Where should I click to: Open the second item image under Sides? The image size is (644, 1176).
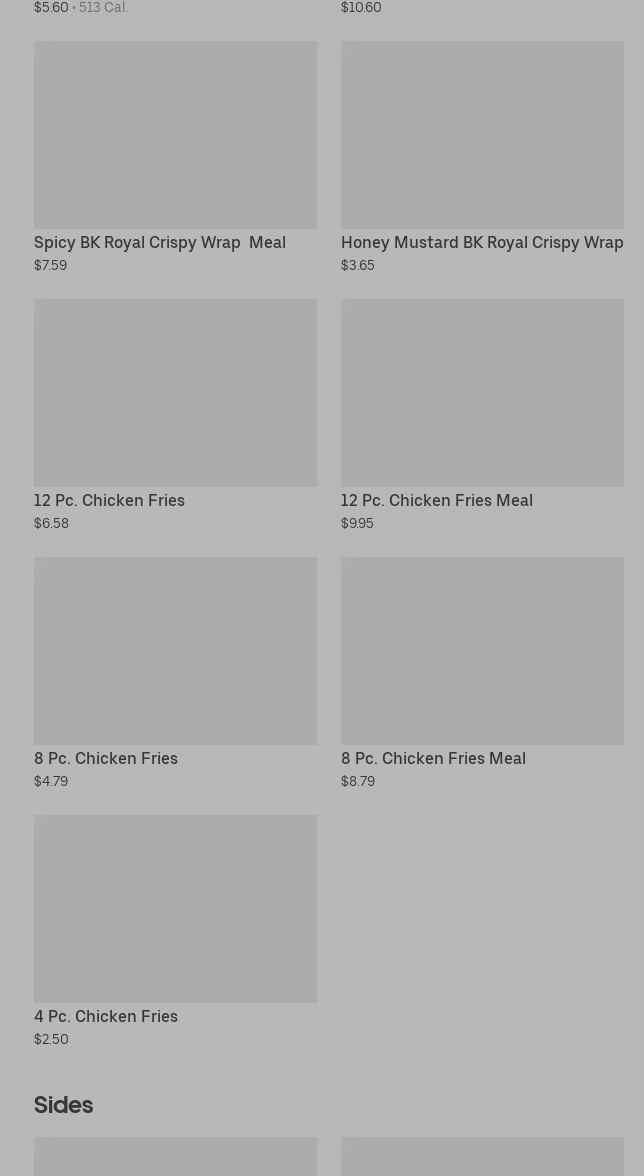(x=482, y=1156)
